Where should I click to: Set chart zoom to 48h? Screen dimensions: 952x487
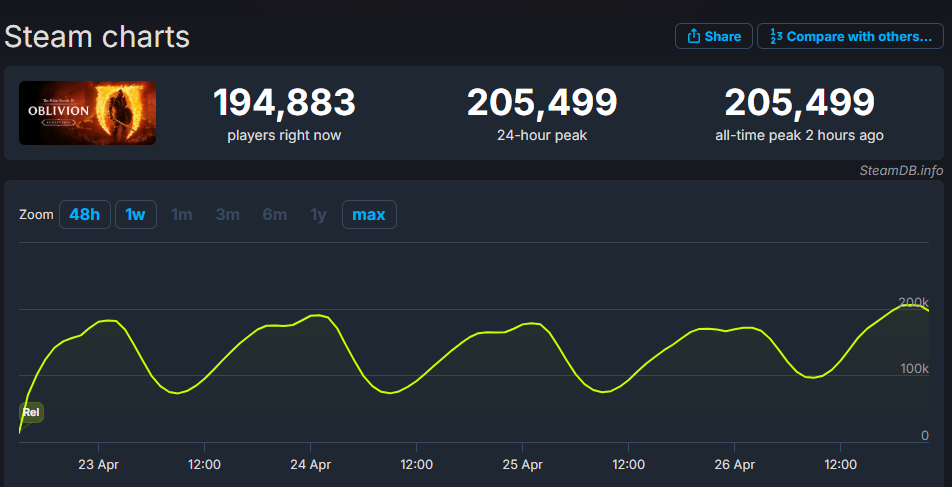click(85, 214)
